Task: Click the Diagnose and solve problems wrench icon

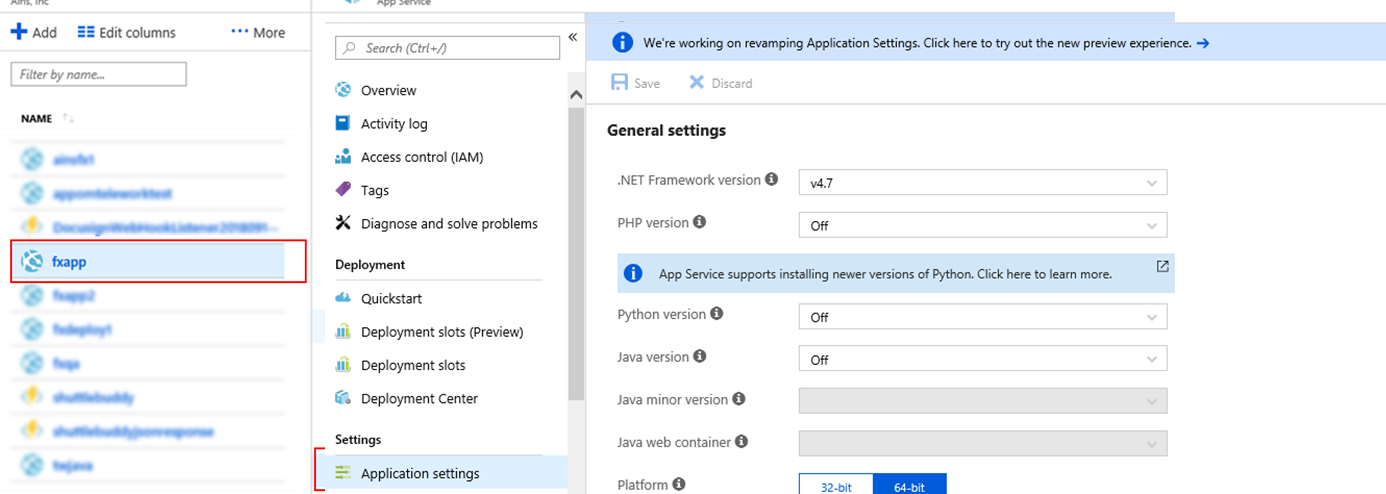Action: (343, 223)
